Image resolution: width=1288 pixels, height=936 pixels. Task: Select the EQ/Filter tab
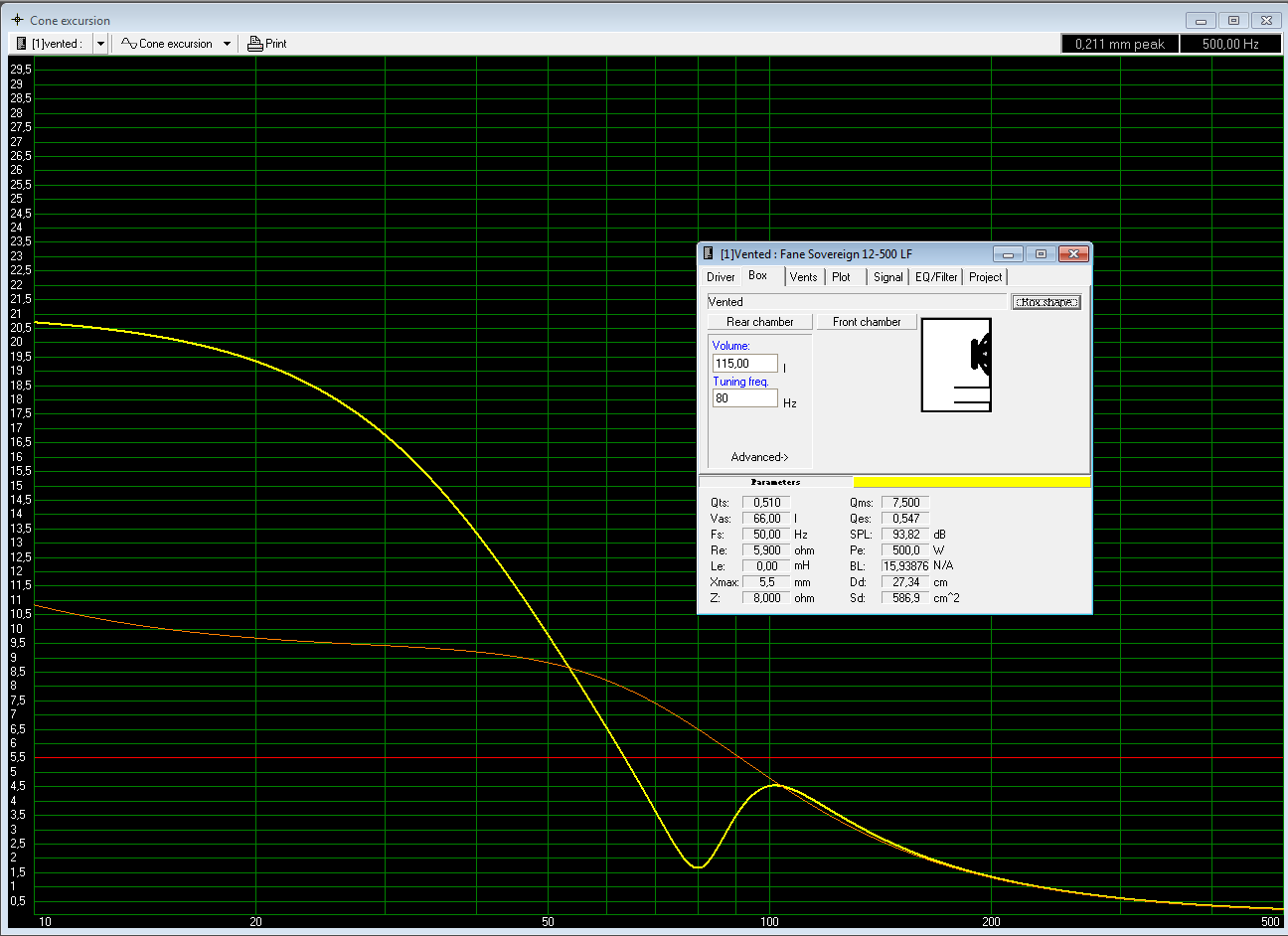[936, 277]
